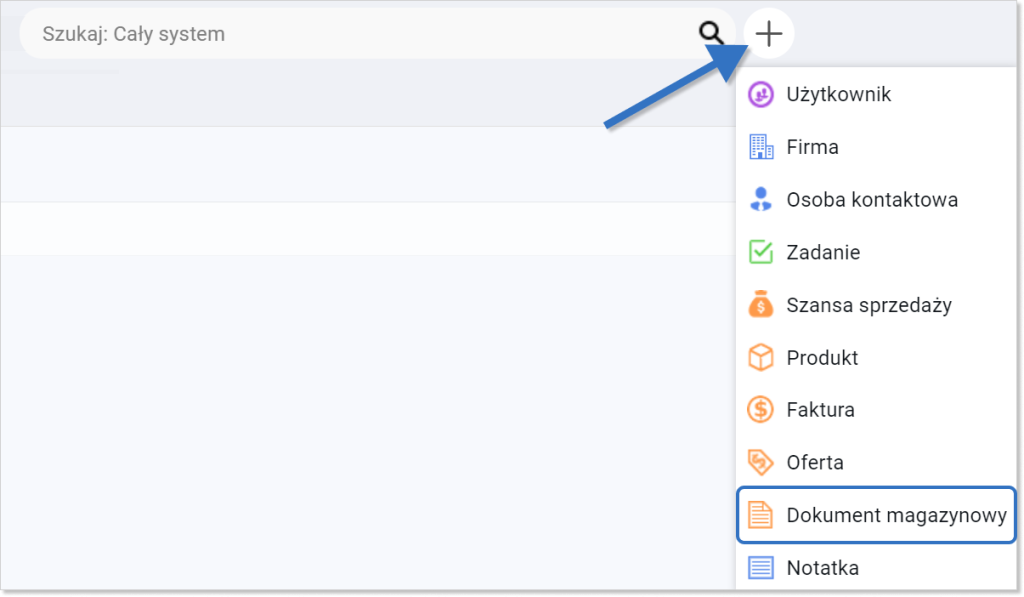Image resolution: width=1024 pixels, height=597 pixels.
Task: Click the blue Notatka note icon
Action: click(x=761, y=568)
